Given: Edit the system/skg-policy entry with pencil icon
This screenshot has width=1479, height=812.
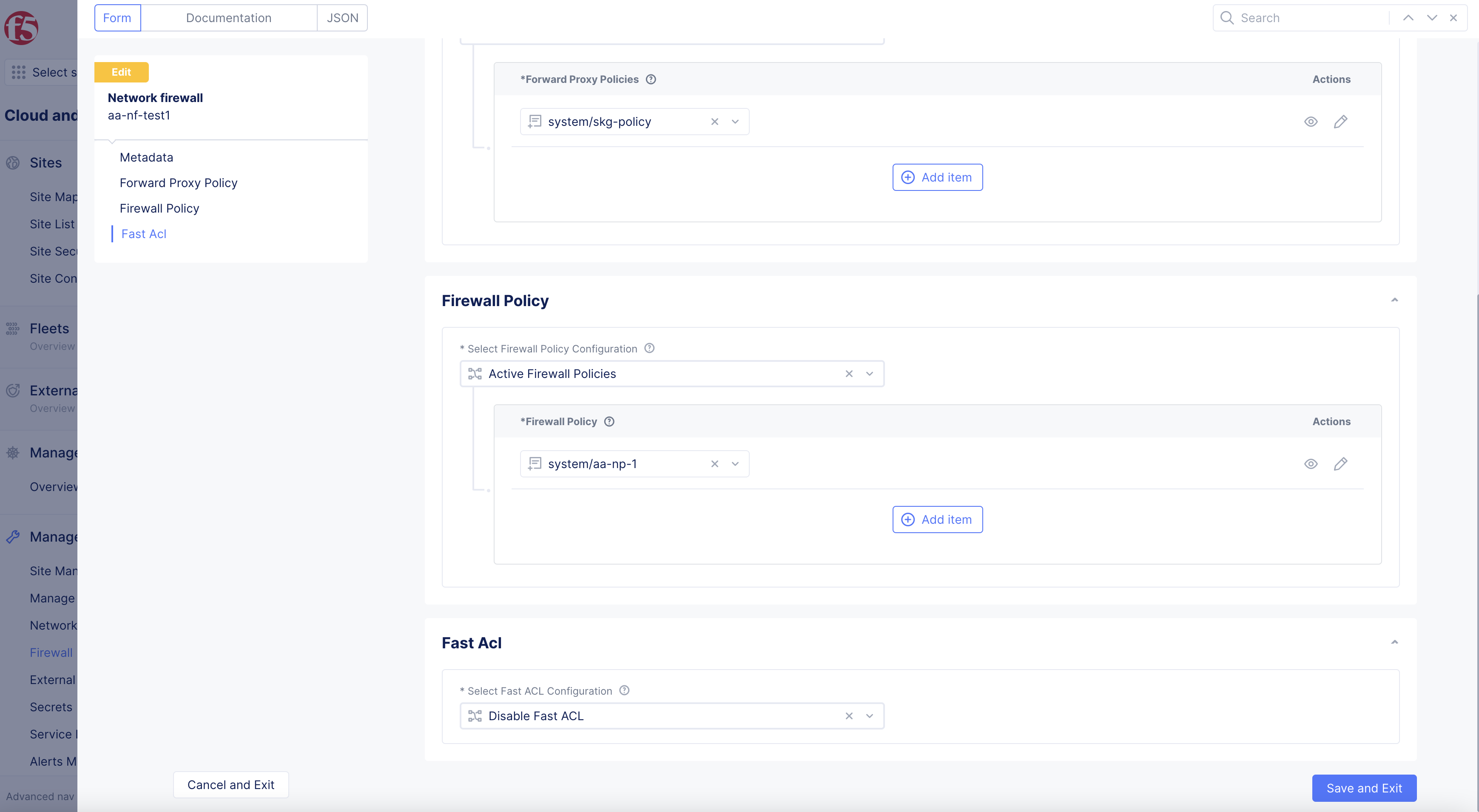Looking at the screenshot, I should pyautogui.click(x=1340, y=122).
